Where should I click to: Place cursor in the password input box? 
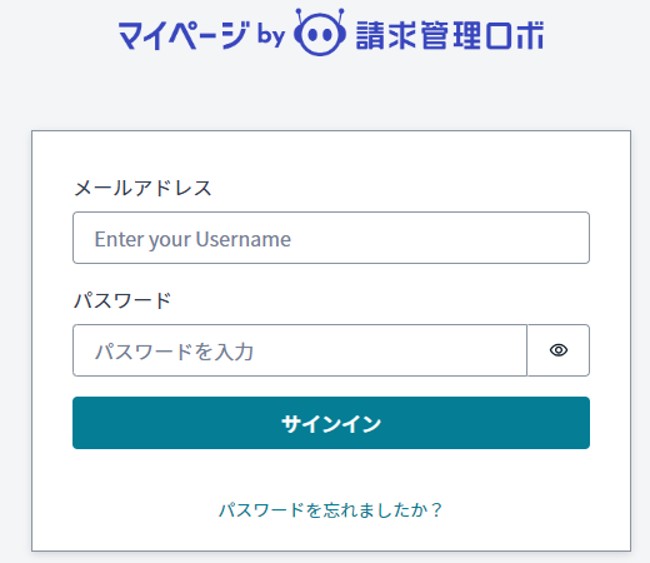(299, 350)
